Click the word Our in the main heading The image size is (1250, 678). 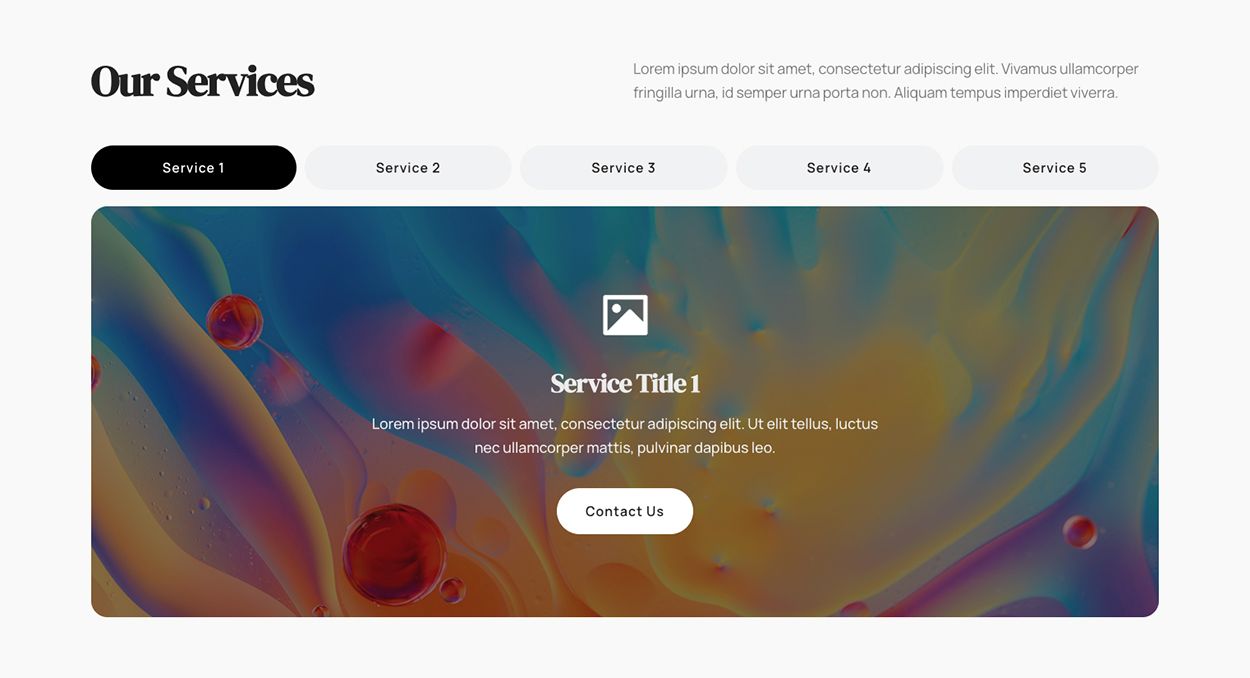[124, 82]
